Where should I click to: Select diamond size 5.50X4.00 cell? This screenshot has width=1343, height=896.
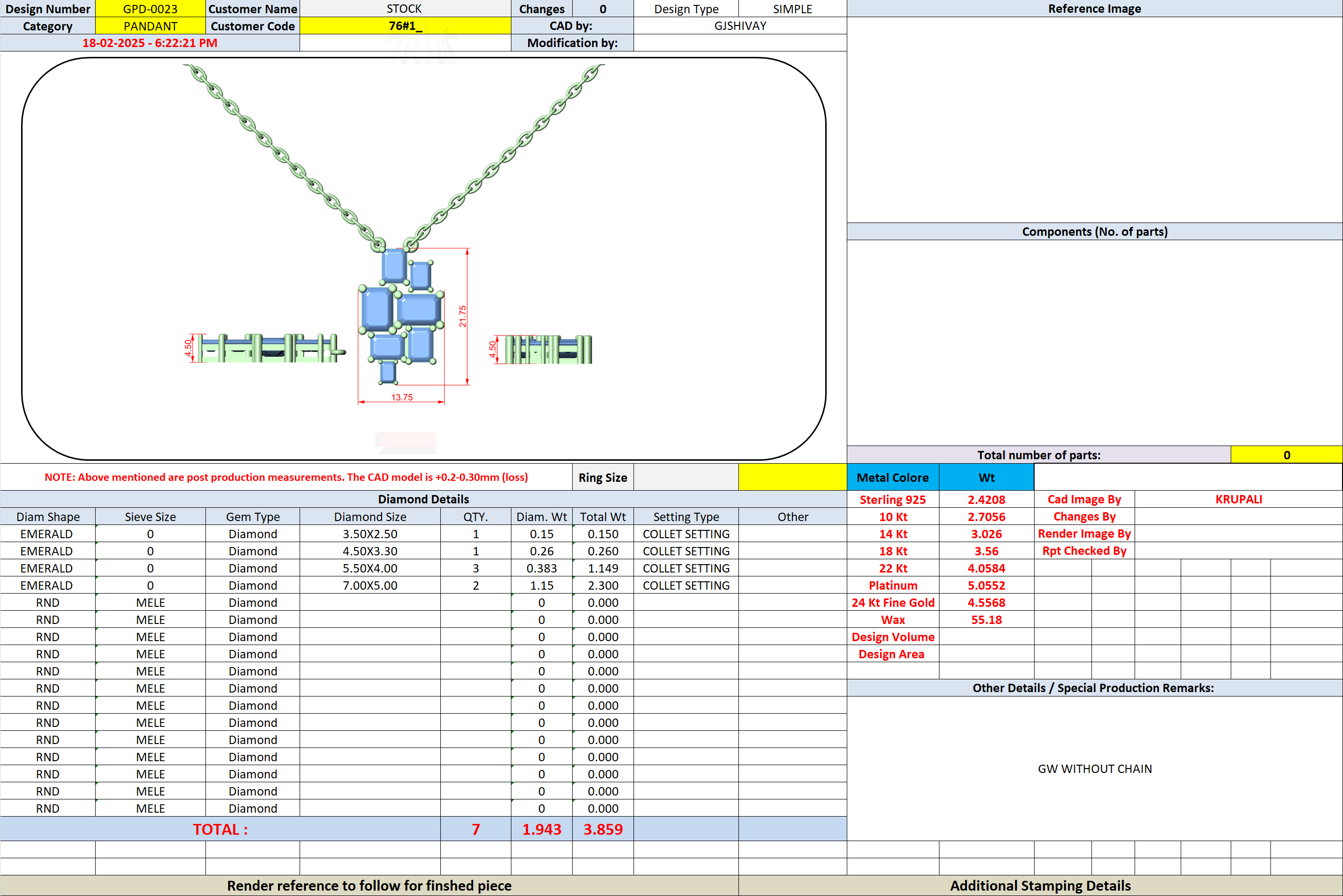pos(370,568)
